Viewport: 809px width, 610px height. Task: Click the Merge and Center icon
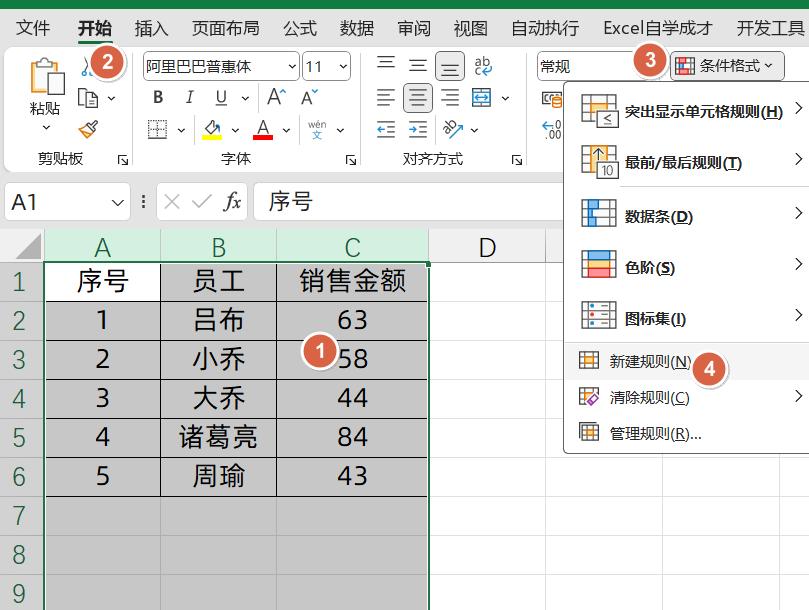[481, 97]
